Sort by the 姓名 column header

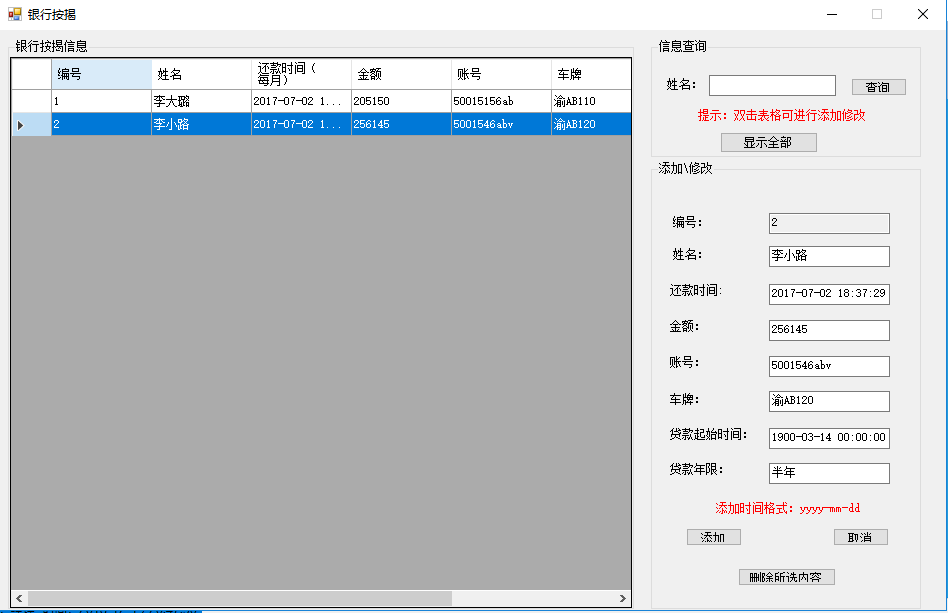tap(201, 74)
